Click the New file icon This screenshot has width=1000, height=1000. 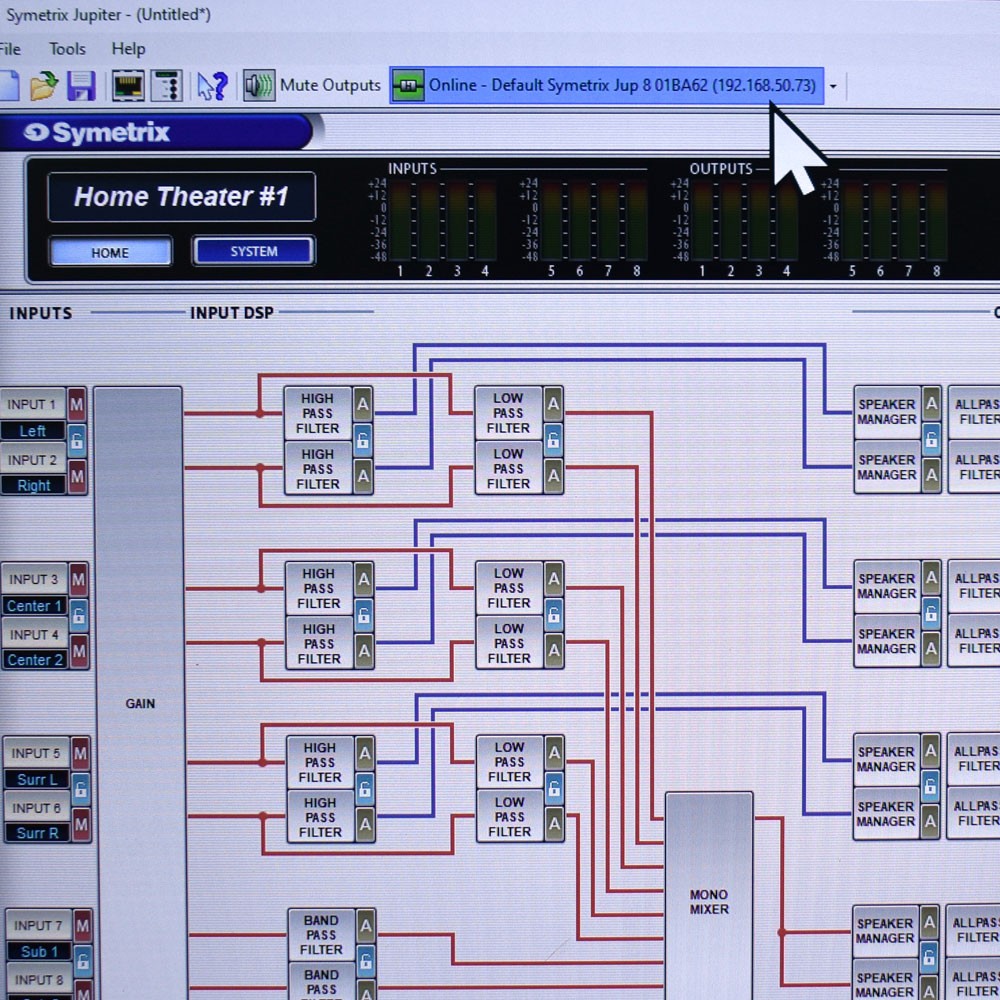coord(9,85)
